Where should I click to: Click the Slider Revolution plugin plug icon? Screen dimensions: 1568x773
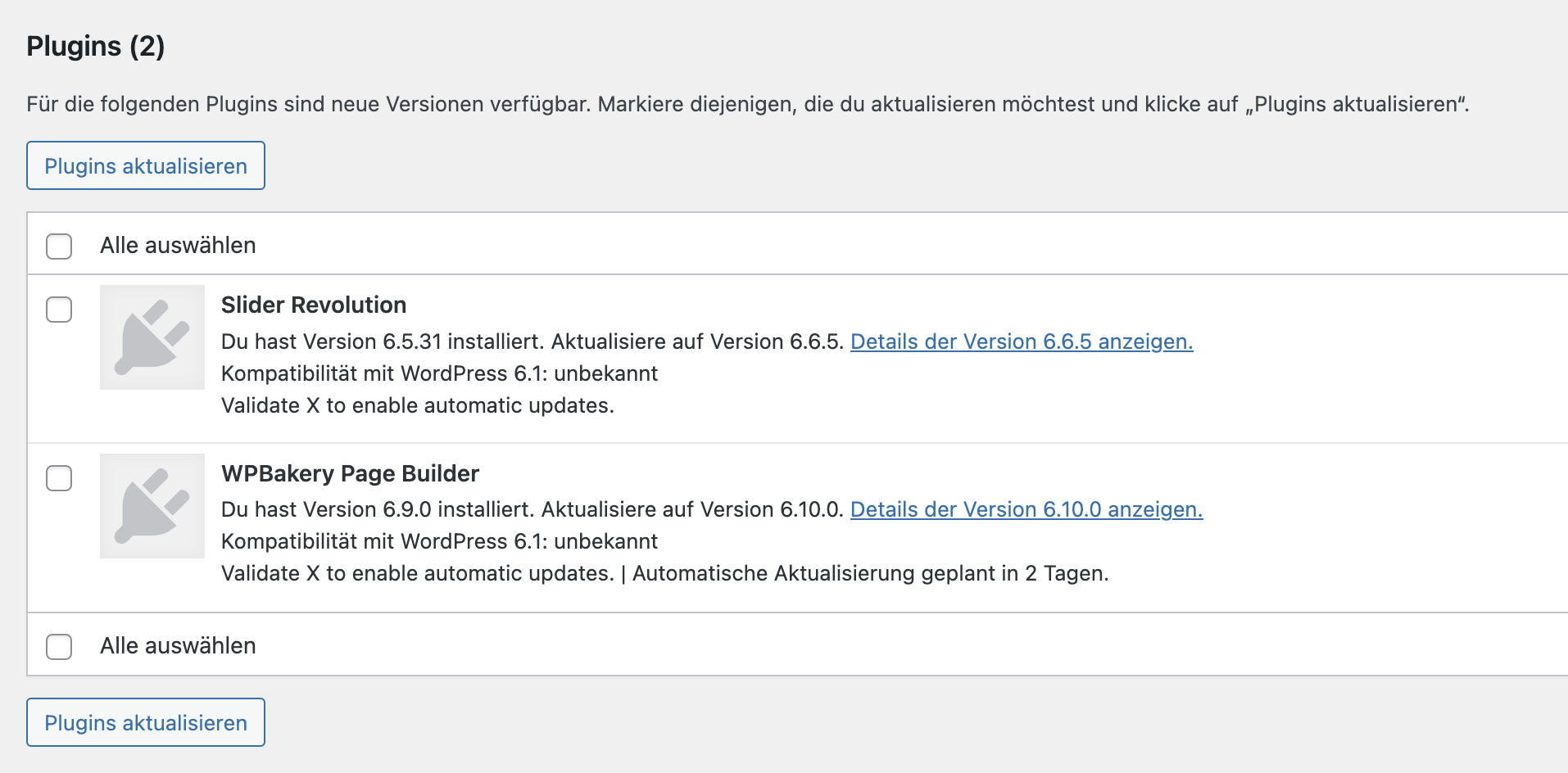(152, 337)
